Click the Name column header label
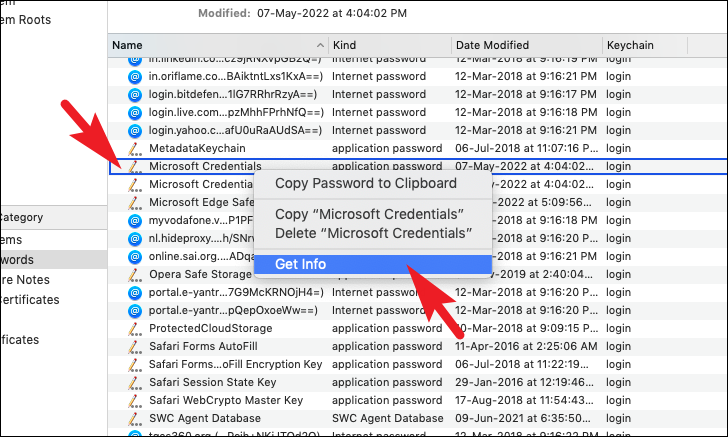 (127, 45)
